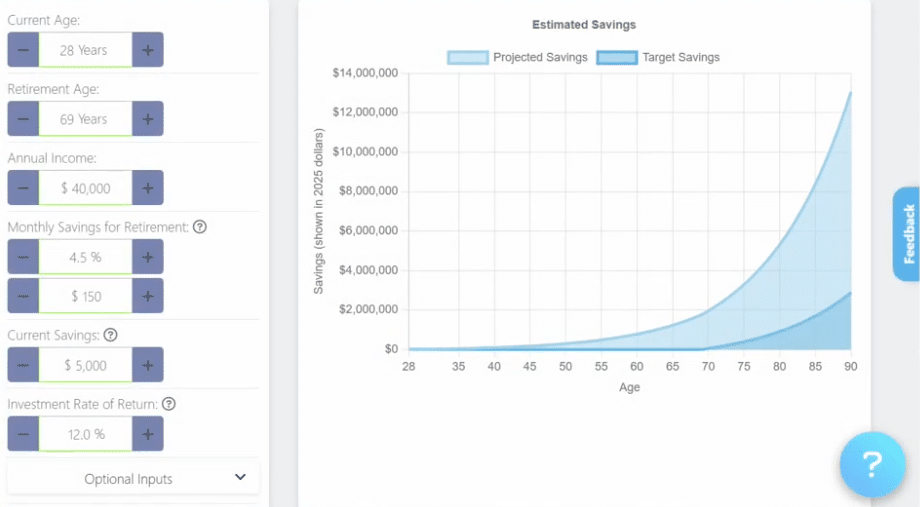Screen dimensions: 920x507
Task: Decrease Retirement Age with minus button
Action: (23, 119)
